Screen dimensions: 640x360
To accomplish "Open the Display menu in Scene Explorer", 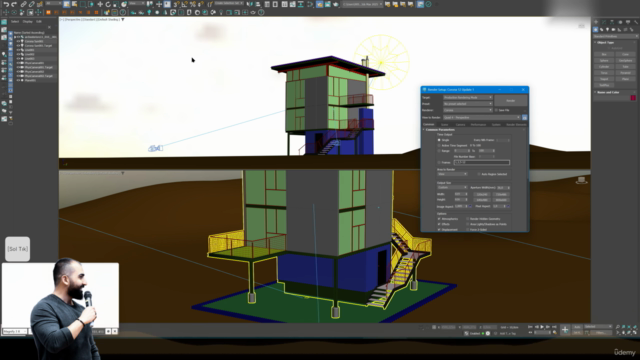I will pos(27,22).
